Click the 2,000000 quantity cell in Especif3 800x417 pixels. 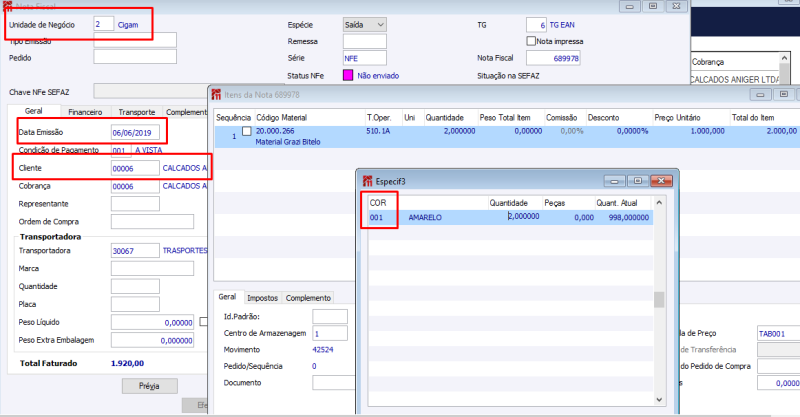523,216
